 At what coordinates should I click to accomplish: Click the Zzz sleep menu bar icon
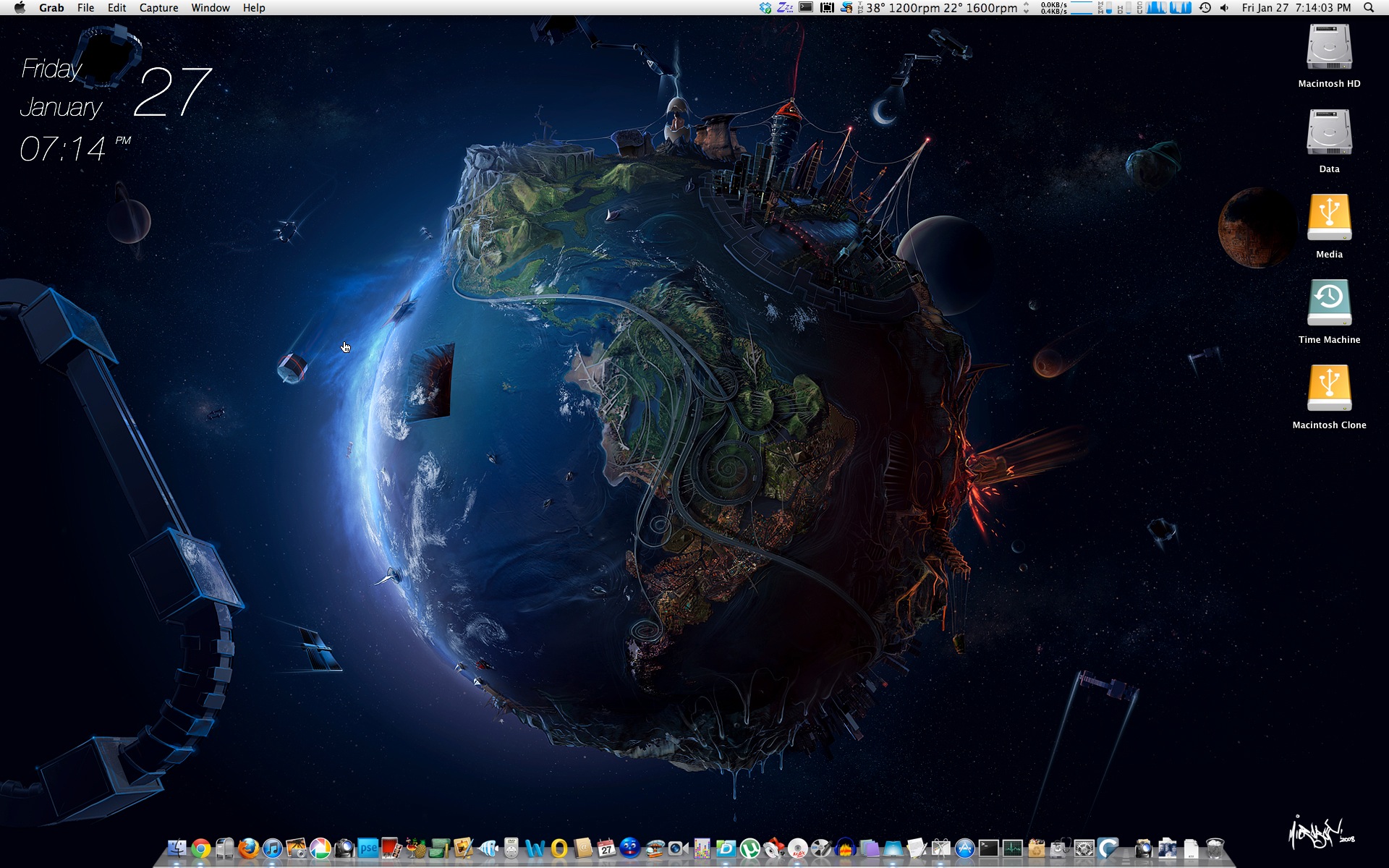pos(785,8)
